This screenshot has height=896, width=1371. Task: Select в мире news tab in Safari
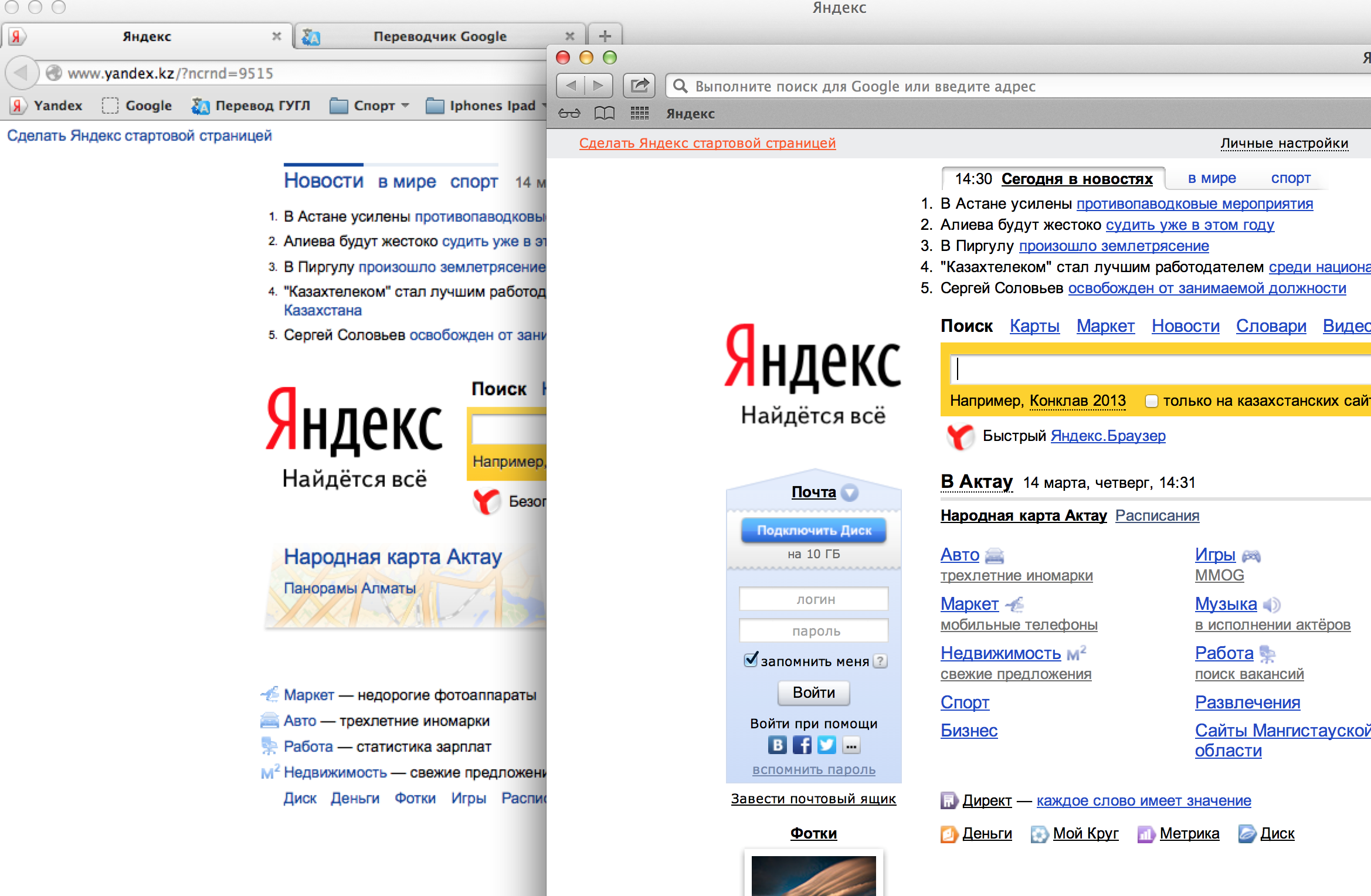pyautogui.click(x=1211, y=178)
